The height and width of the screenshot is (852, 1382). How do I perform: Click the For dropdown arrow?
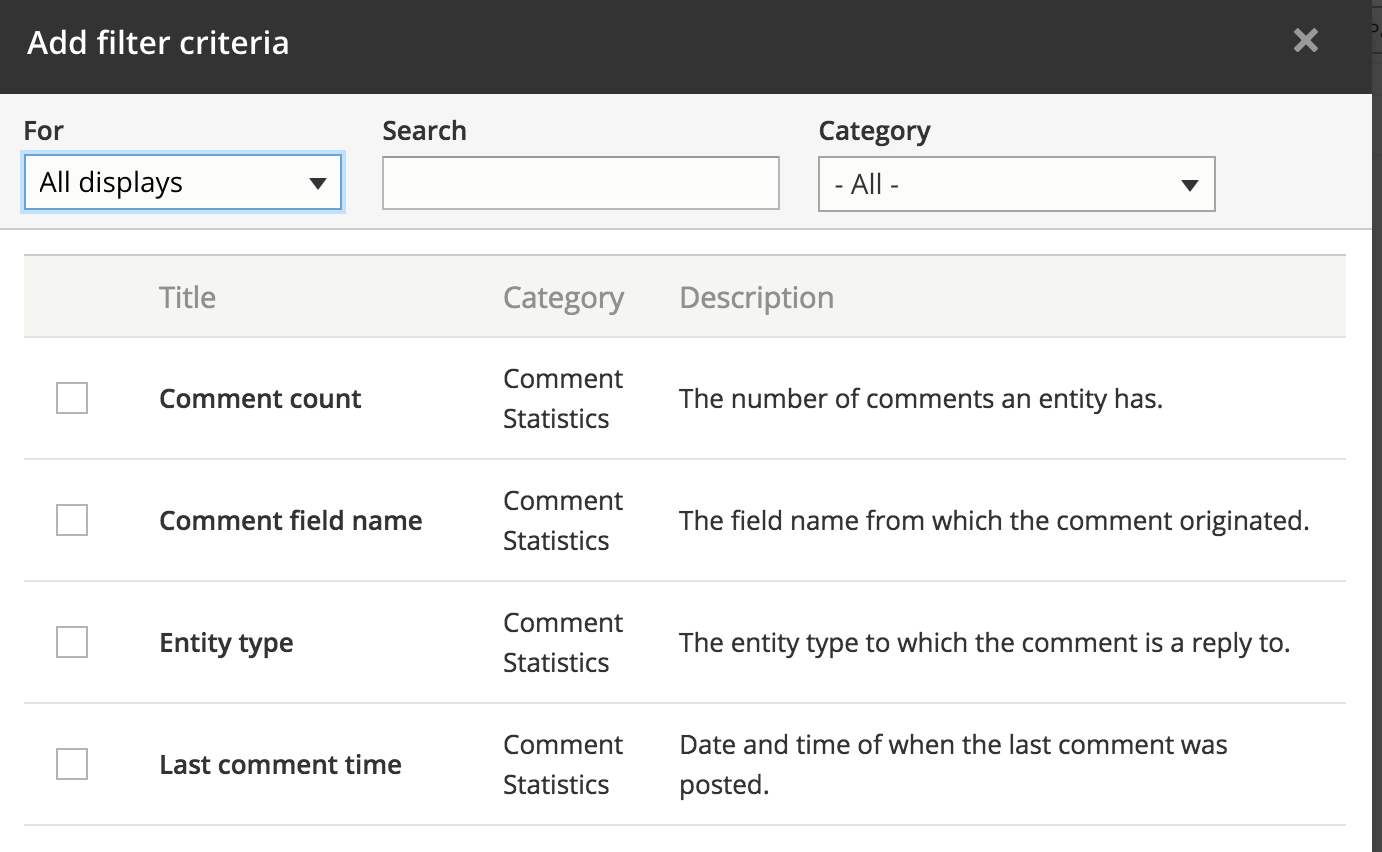(x=318, y=183)
